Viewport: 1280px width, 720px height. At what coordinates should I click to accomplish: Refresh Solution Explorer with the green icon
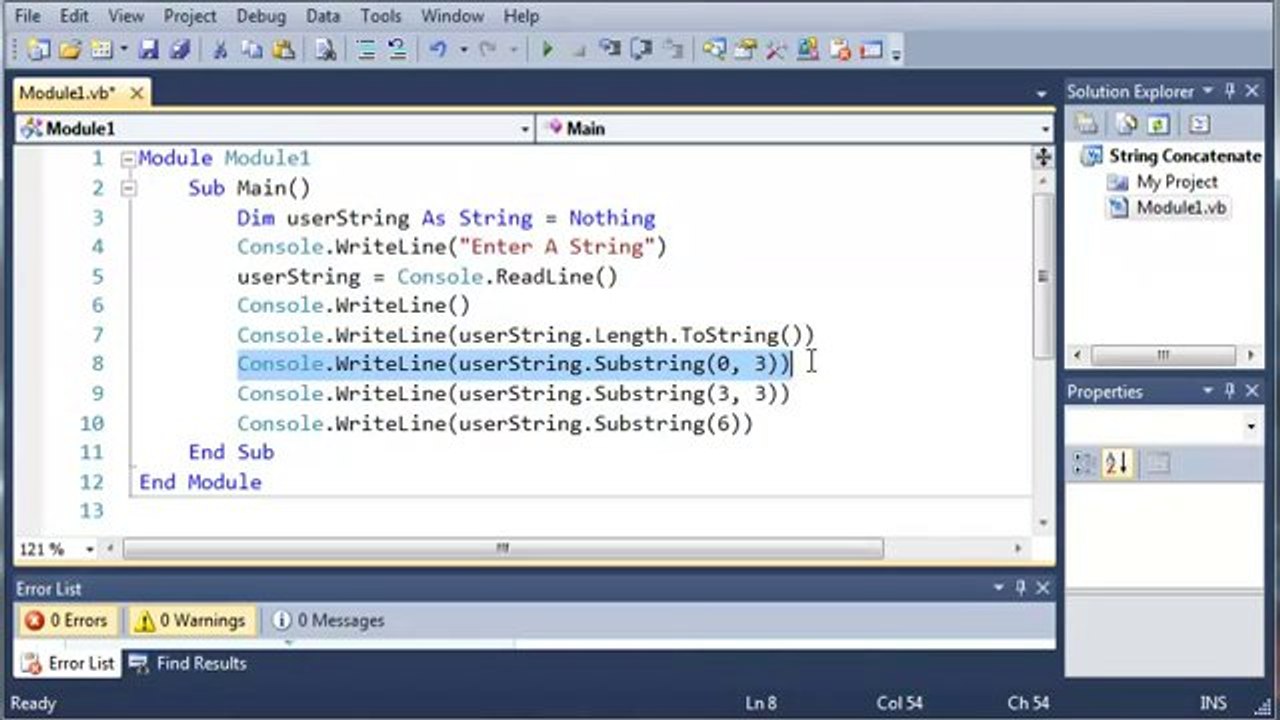pos(1158,124)
